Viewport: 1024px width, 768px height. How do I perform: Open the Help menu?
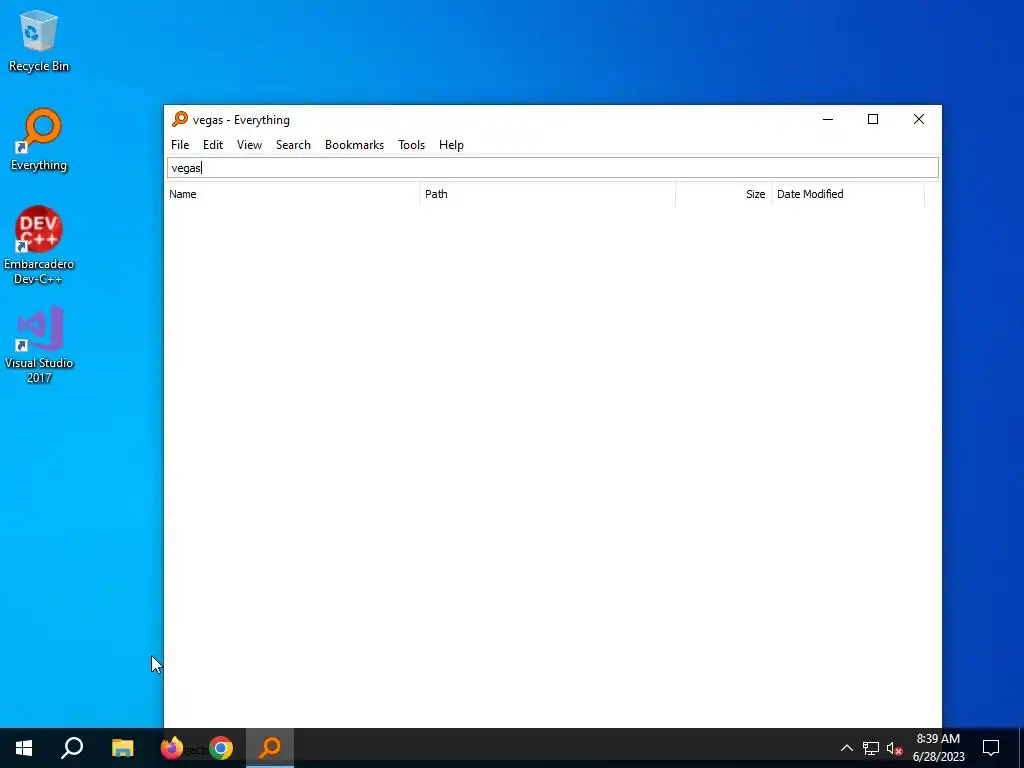click(x=451, y=145)
